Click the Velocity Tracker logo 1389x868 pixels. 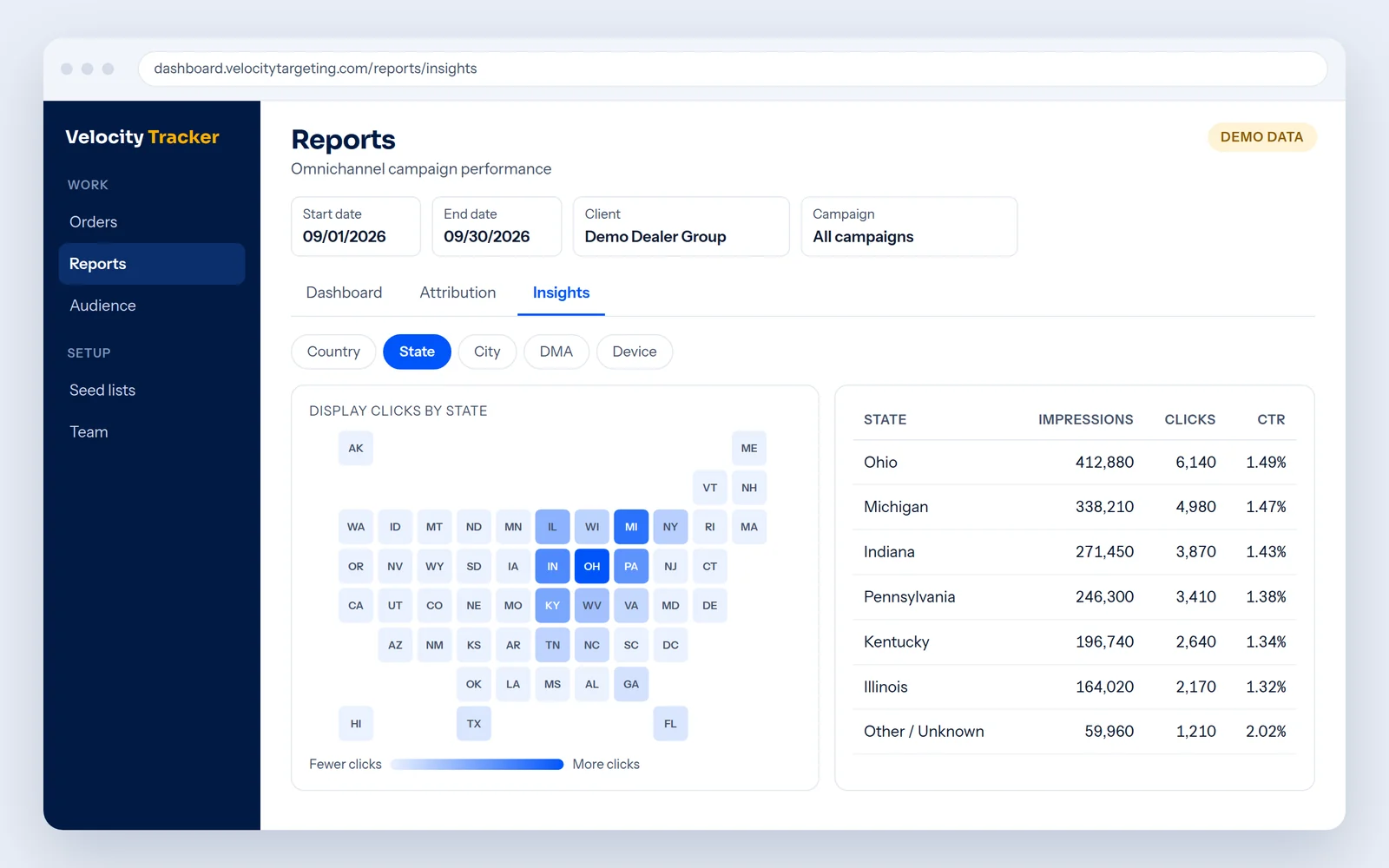pos(142,137)
